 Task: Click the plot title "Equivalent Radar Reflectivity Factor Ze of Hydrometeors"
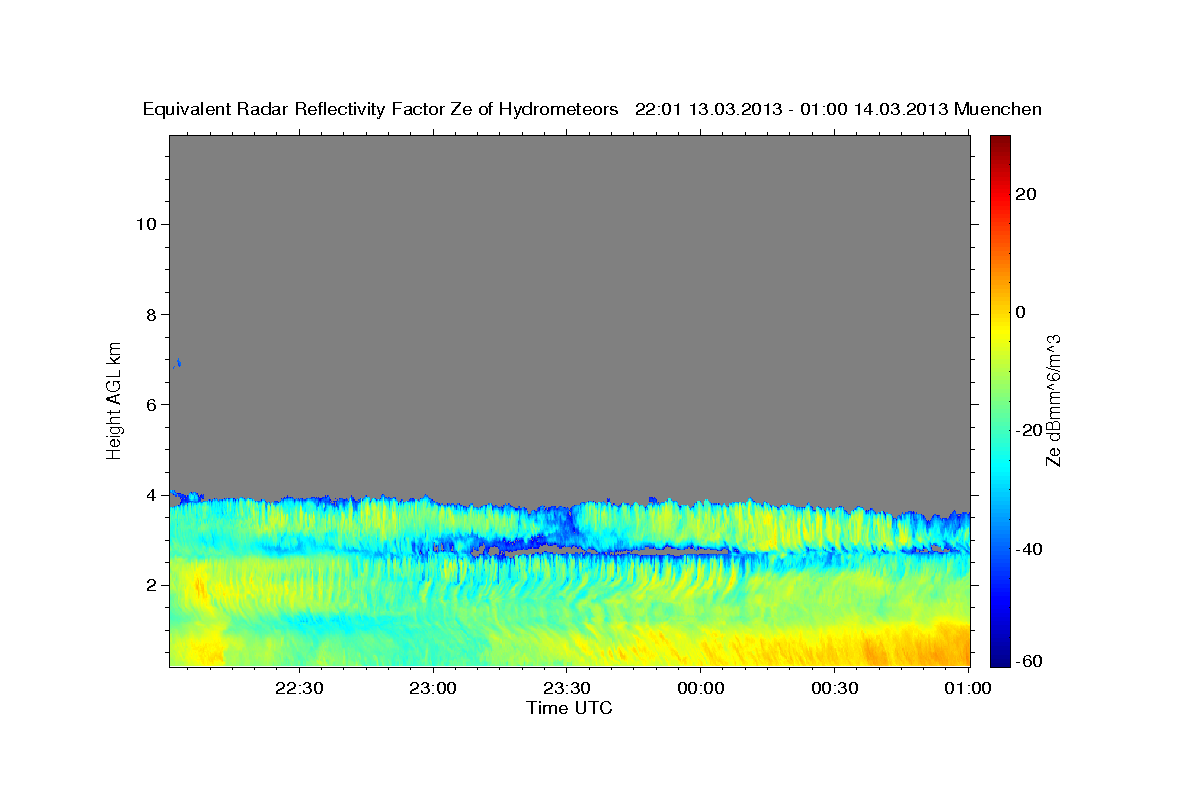[380, 109]
